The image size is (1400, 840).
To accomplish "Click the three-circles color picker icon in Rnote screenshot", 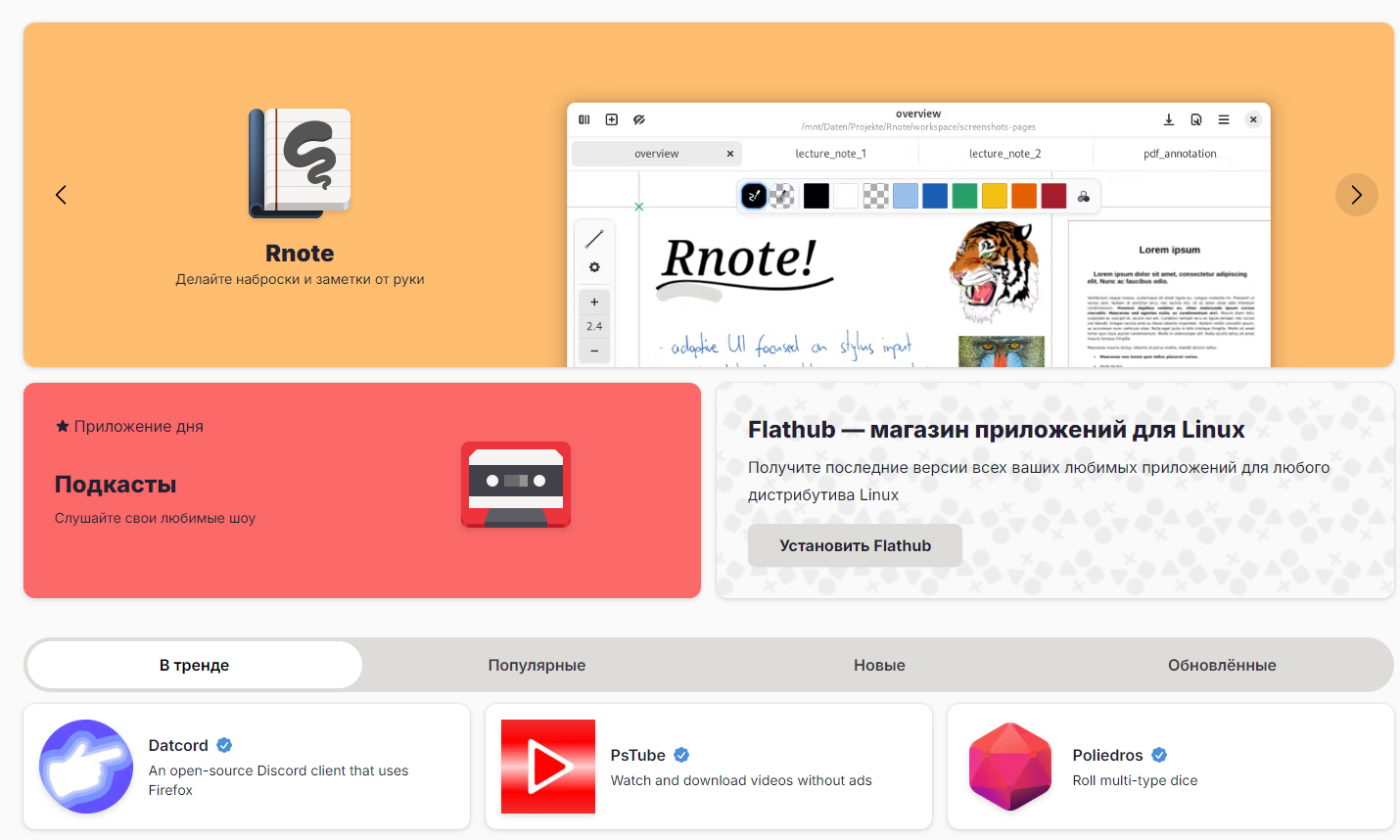I will [x=1084, y=197].
